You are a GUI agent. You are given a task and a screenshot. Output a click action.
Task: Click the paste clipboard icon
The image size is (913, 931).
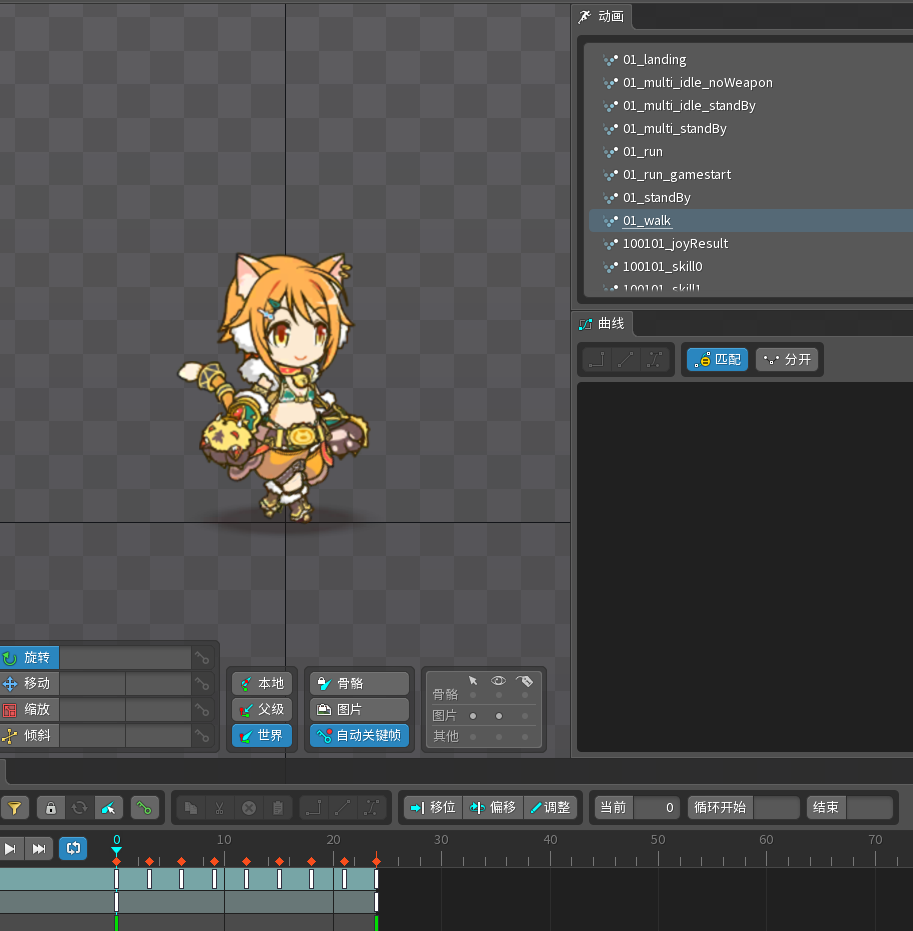278,808
